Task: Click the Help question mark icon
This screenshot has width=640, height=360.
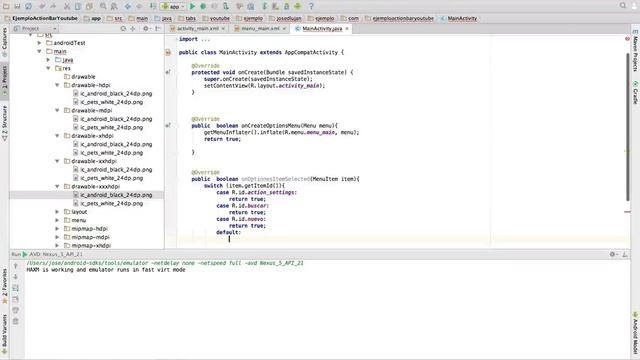Action: (x=311, y=6)
